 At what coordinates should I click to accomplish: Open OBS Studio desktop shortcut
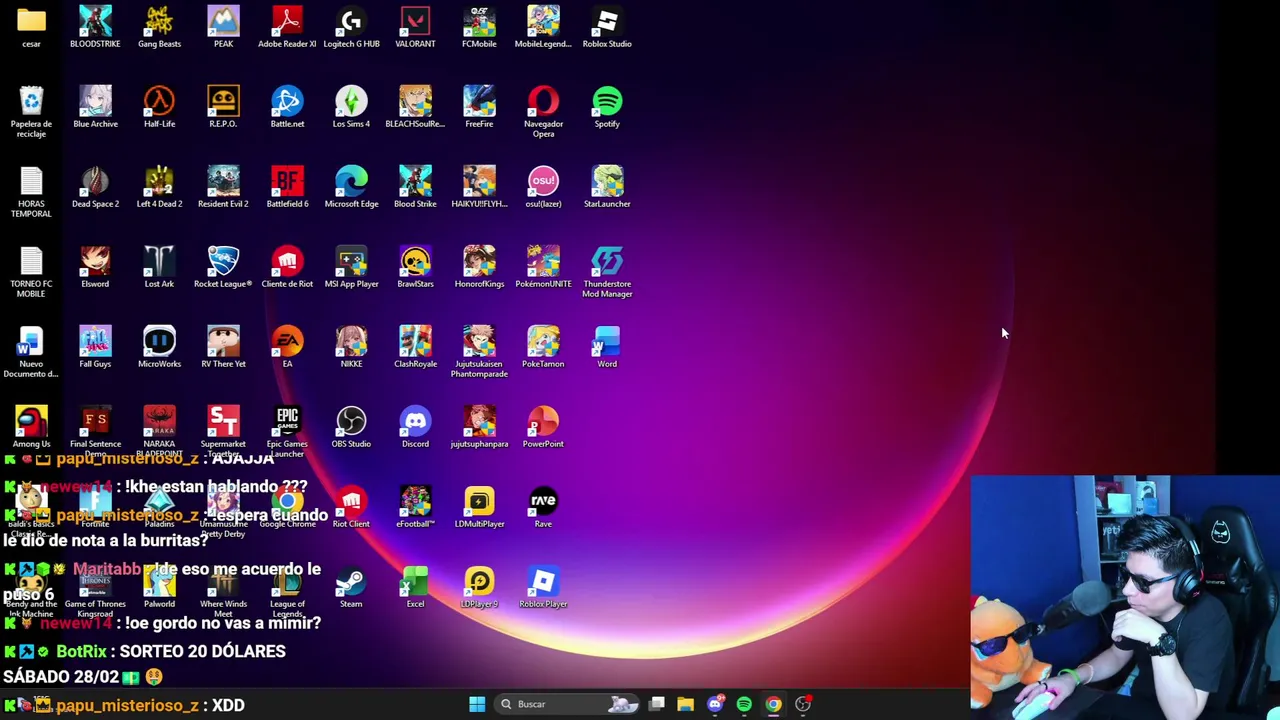pos(351,427)
